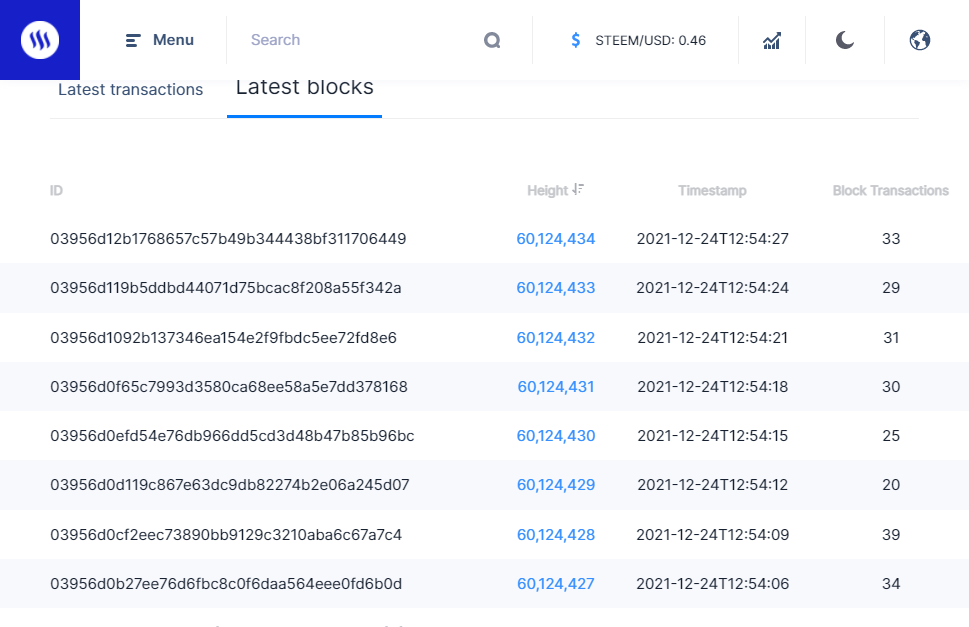Select the Latest blocks tab
The width and height of the screenshot is (969, 627).
tap(305, 88)
